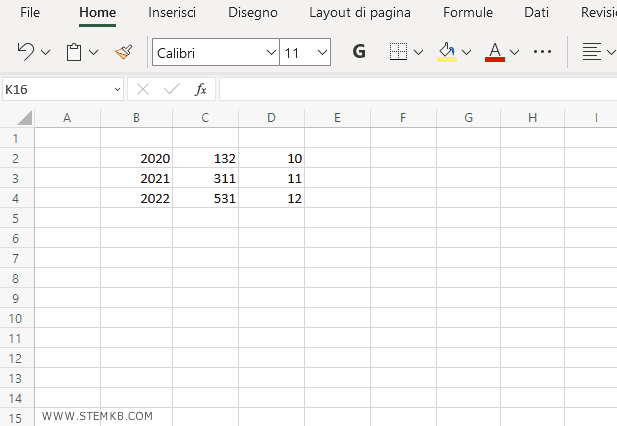Expand the Calibri font name dropdown
This screenshot has height=426, width=617.
coord(272,52)
